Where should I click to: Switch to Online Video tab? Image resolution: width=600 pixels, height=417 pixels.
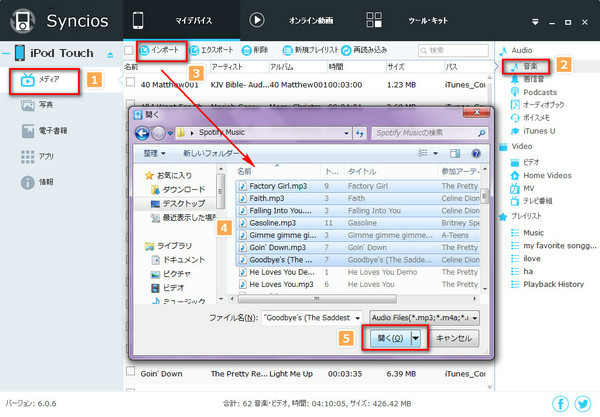click(x=292, y=20)
